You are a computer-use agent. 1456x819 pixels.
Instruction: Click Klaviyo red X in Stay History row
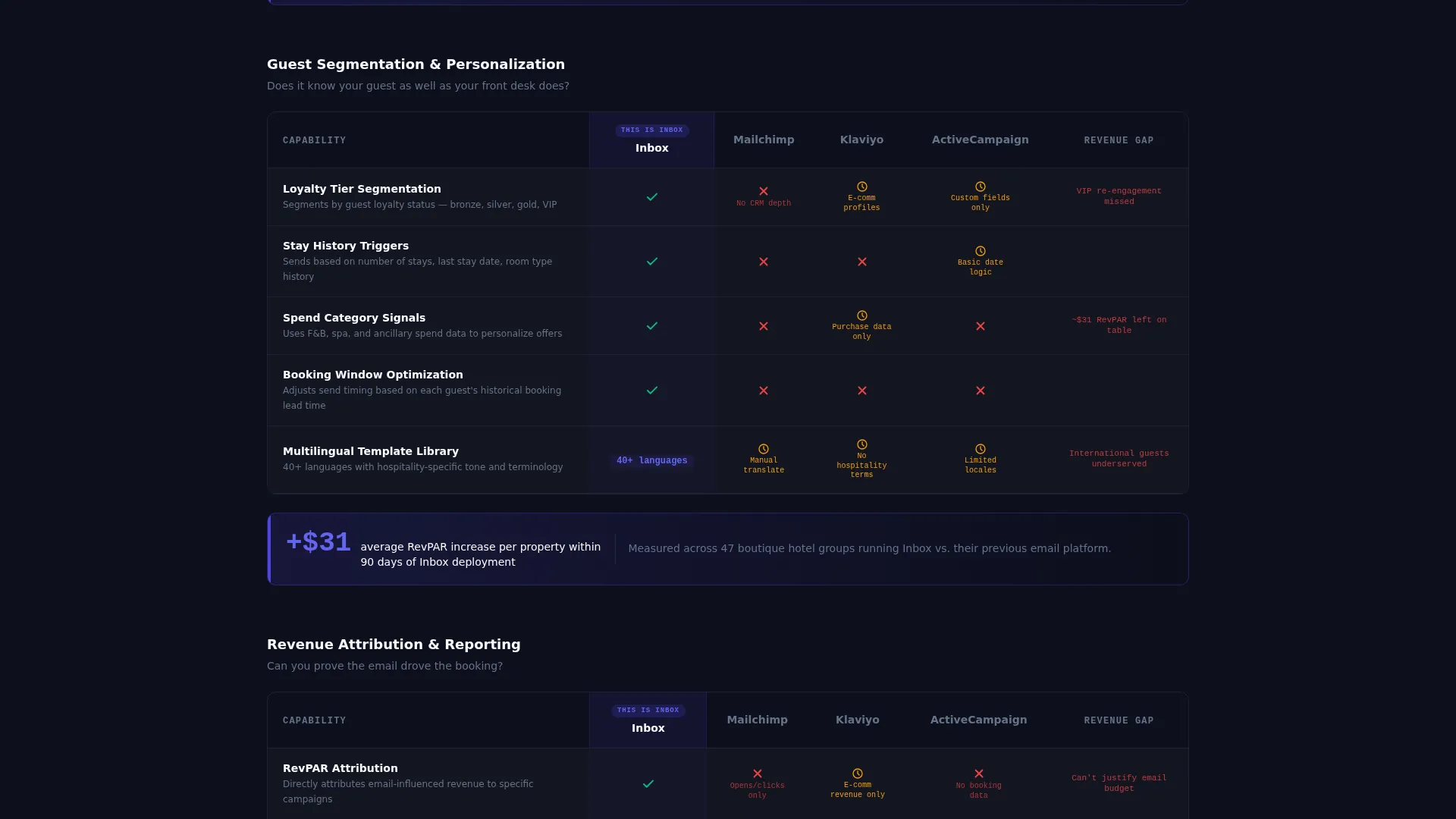[x=861, y=262]
